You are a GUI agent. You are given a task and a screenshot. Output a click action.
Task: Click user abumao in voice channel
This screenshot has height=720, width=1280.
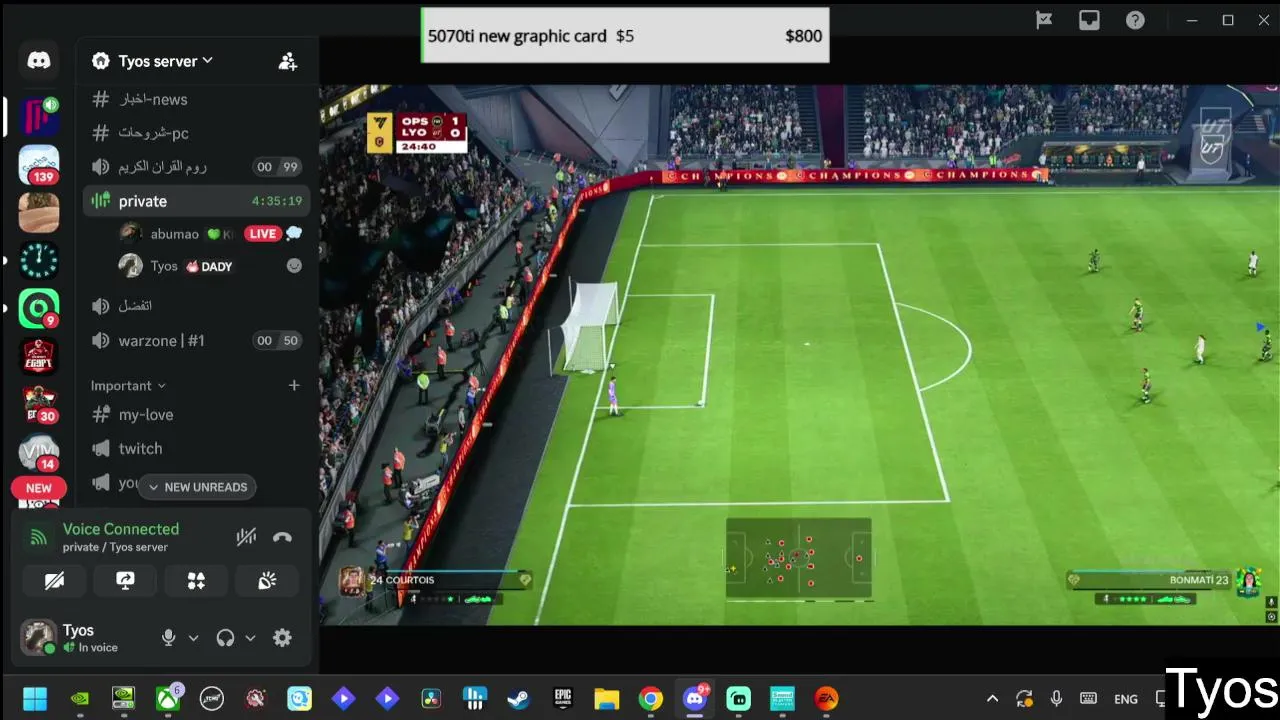pyautogui.click(x=174, y=234)
